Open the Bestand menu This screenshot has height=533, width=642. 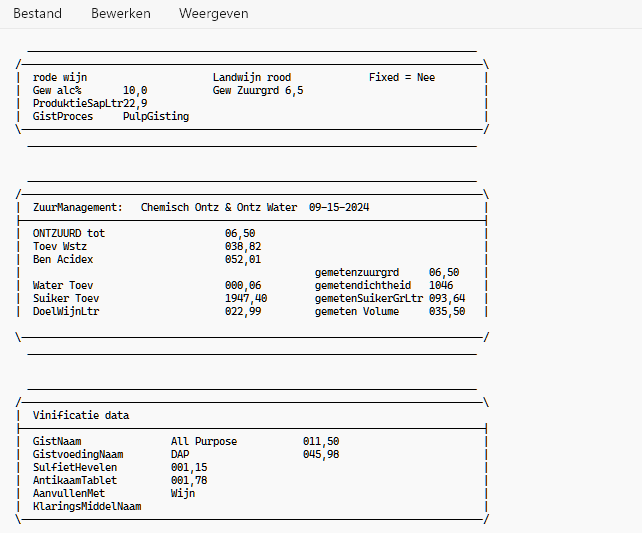click(x=37, y=14)
